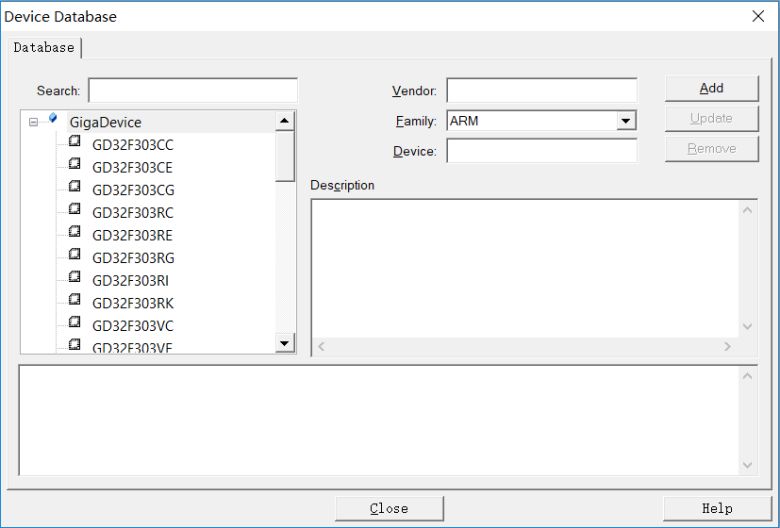780x528 pixels.
Task: Collapse the GigaDevice tree node
Action: coord(33,122)
